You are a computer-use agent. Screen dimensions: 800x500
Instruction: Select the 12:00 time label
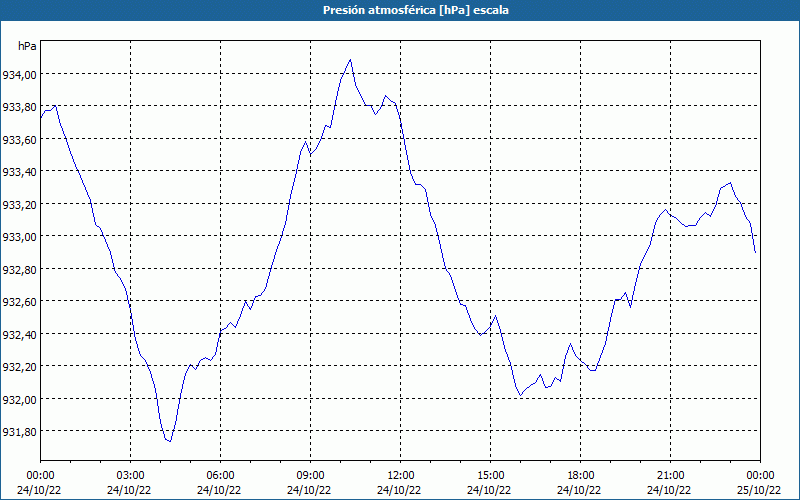401,476
